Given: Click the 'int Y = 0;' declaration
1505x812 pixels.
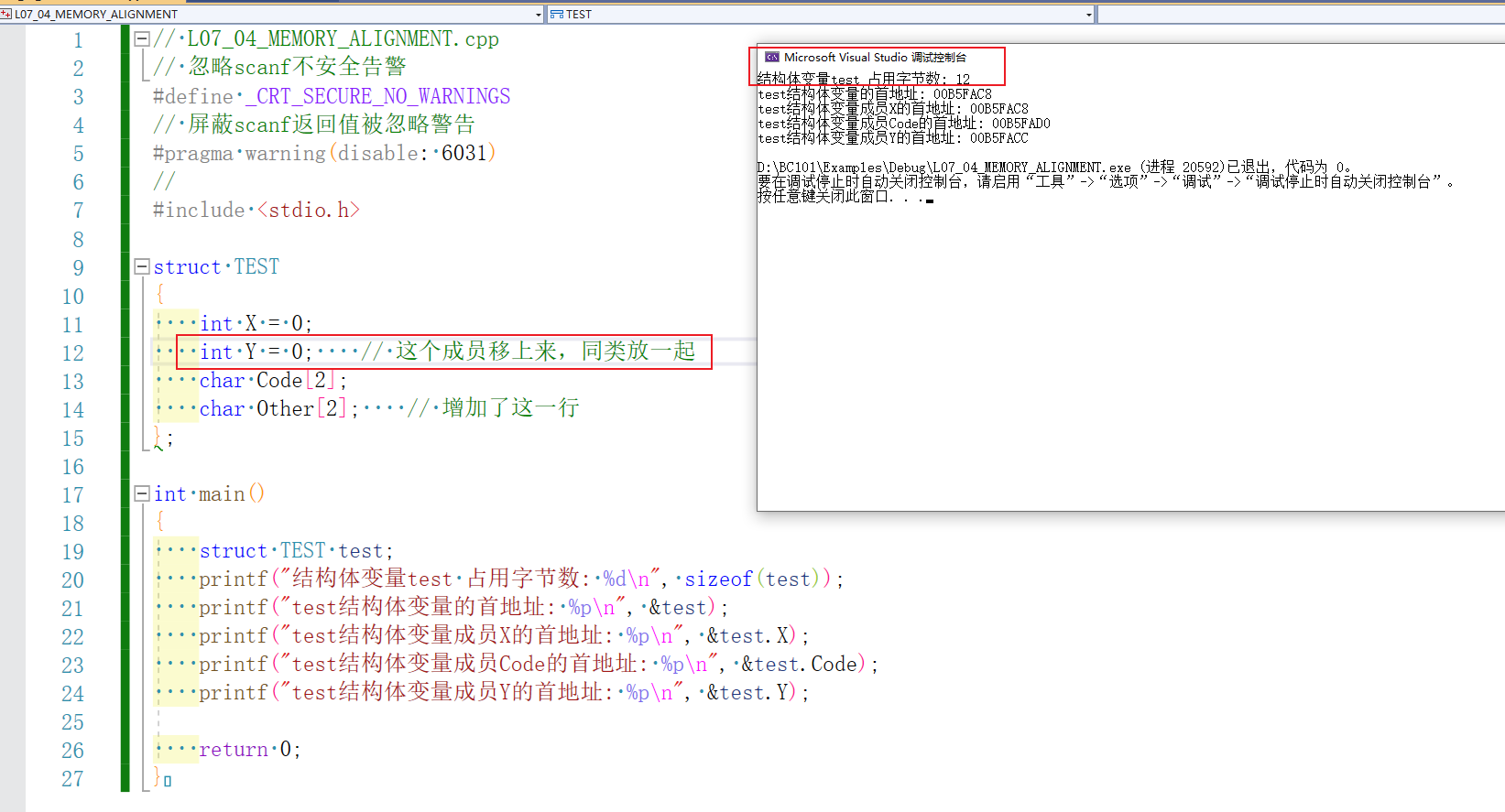Looking at the screenshot, I should 256,352.
